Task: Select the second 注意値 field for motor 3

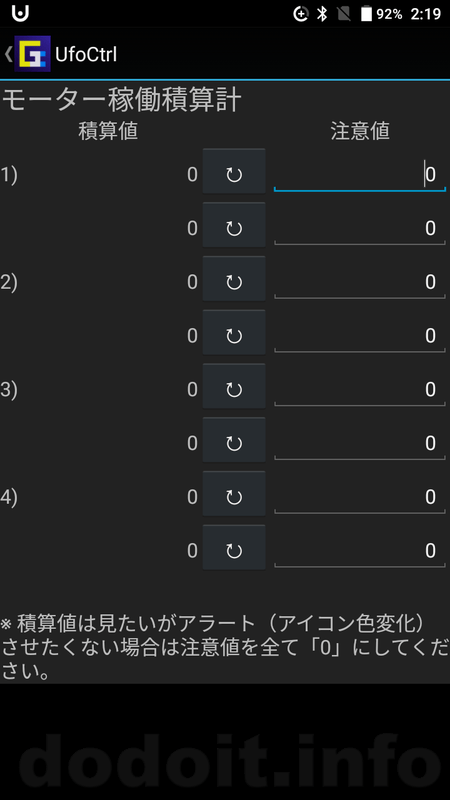Action: click(360, 443)
